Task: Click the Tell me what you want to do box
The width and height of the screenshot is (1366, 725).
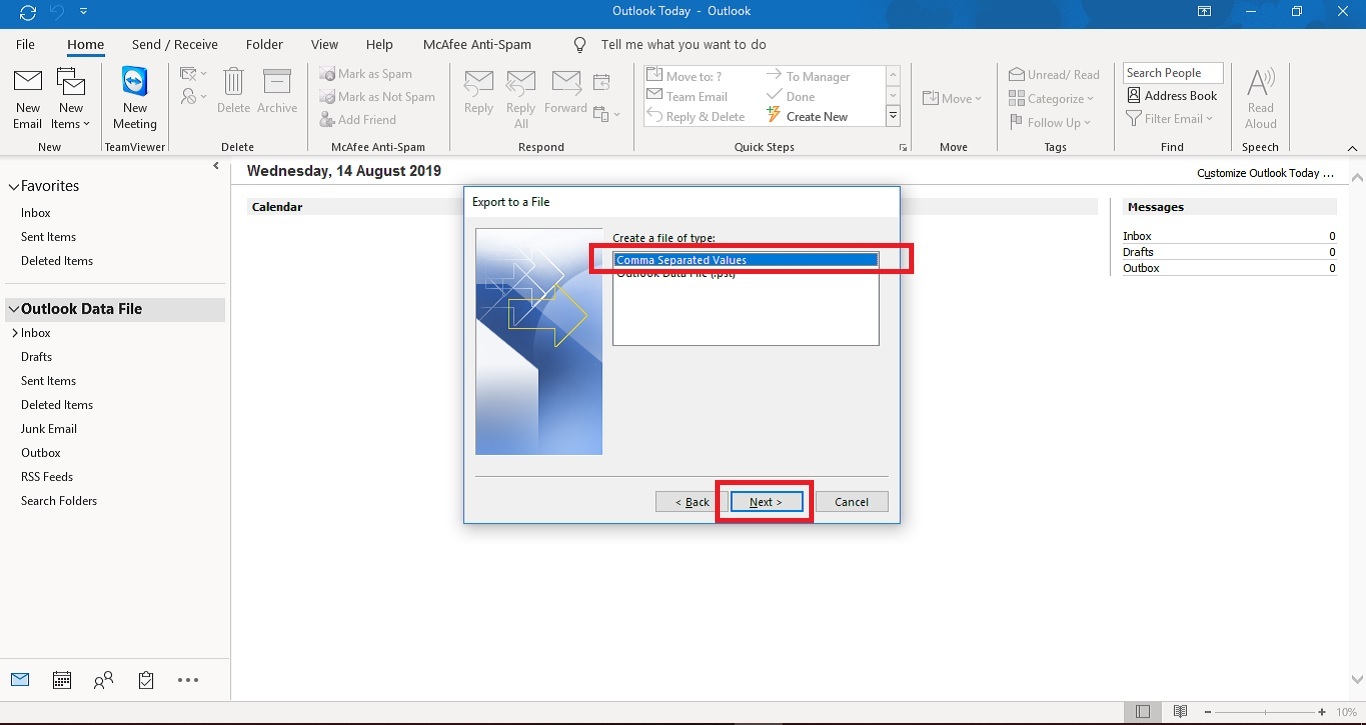Action: click(684, 45)
